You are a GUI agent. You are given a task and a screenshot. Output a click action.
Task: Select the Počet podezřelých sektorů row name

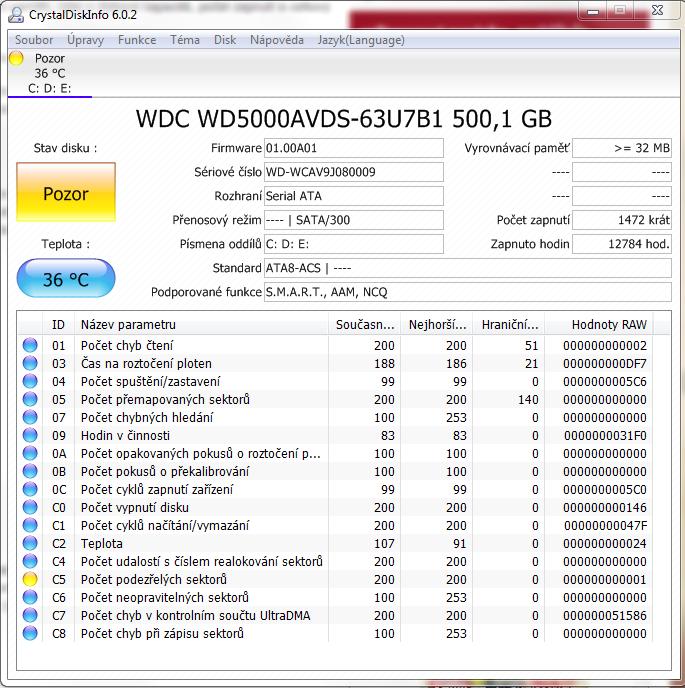coord(154,579)
